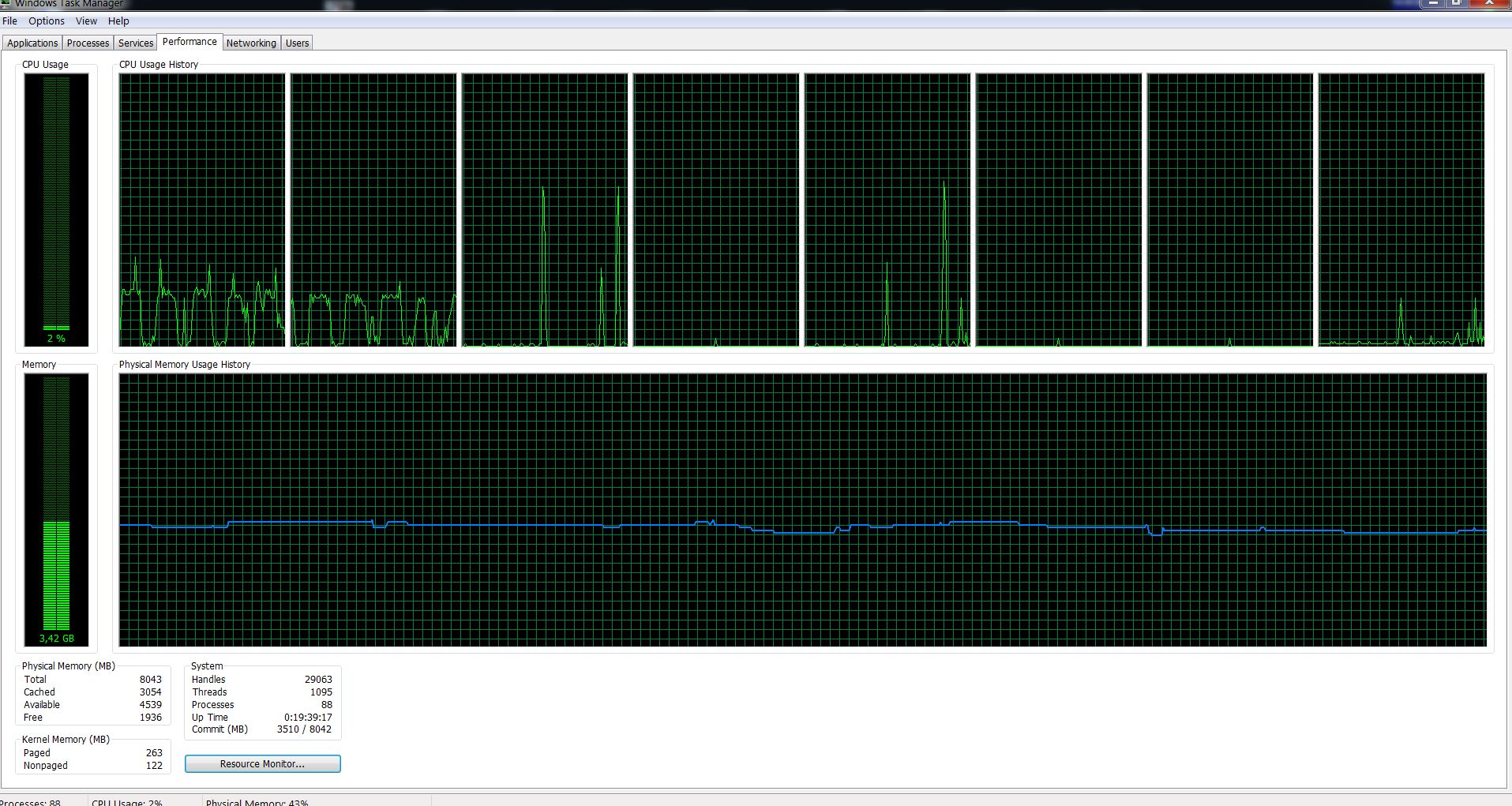The width and height of the screenshot is (1512, 806).
Task: Switch to the Networking tab
Action: (x=251, y=43)
